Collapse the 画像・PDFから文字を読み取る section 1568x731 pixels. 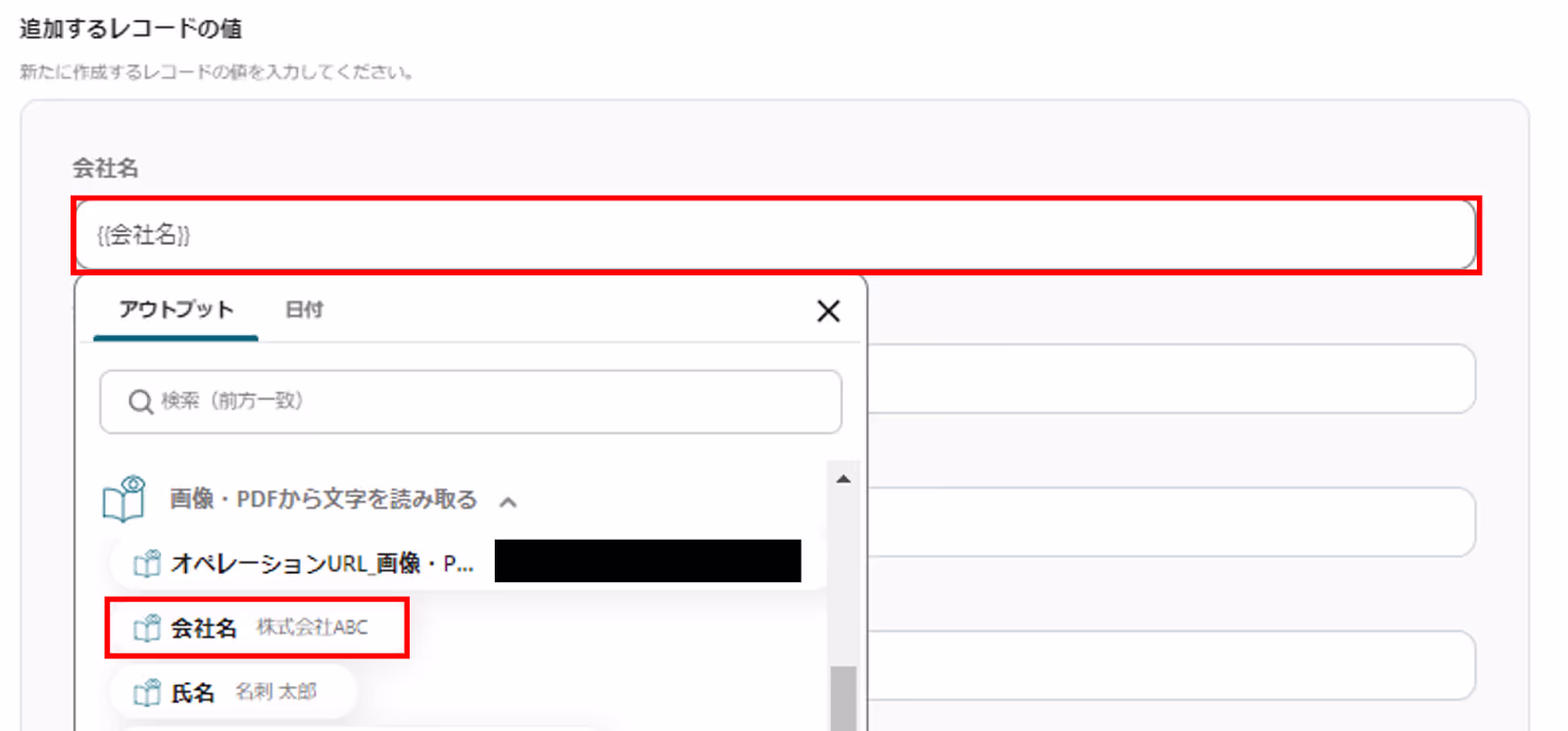pyautogui.click(x=508, y=503)
